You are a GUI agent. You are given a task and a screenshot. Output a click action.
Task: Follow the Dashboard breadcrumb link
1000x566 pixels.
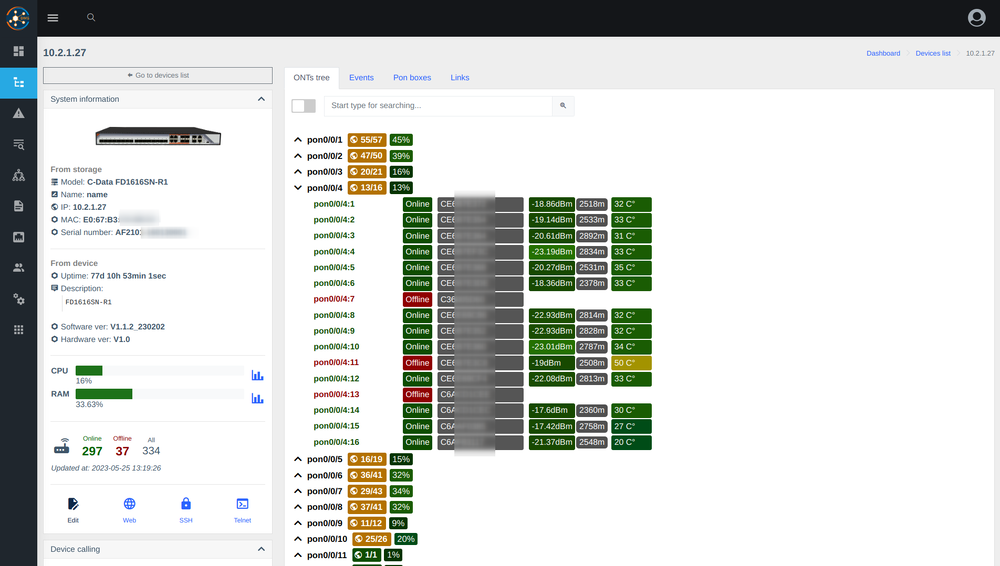pos(883,53)
